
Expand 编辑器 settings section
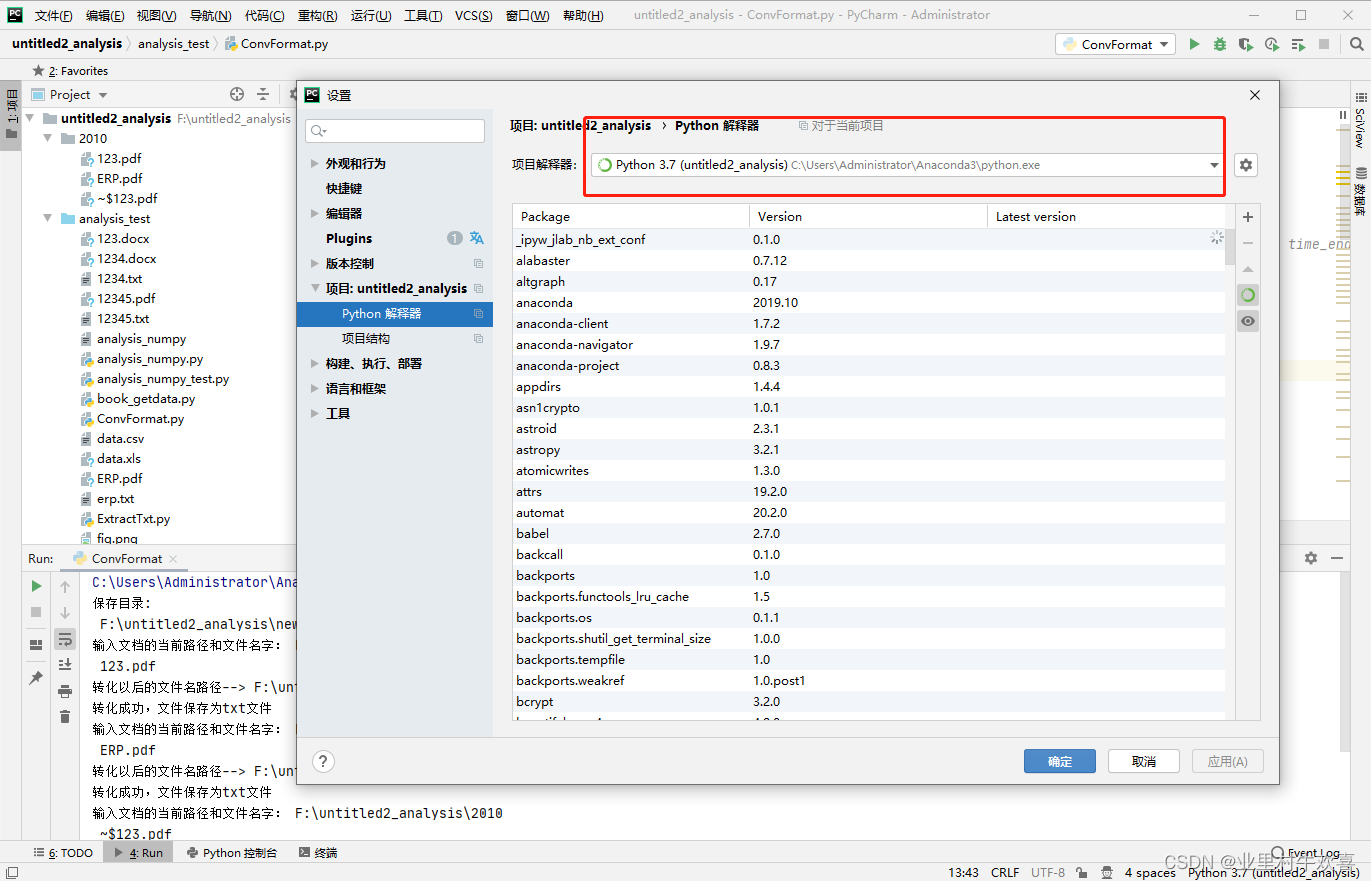[x=315, y=213]
